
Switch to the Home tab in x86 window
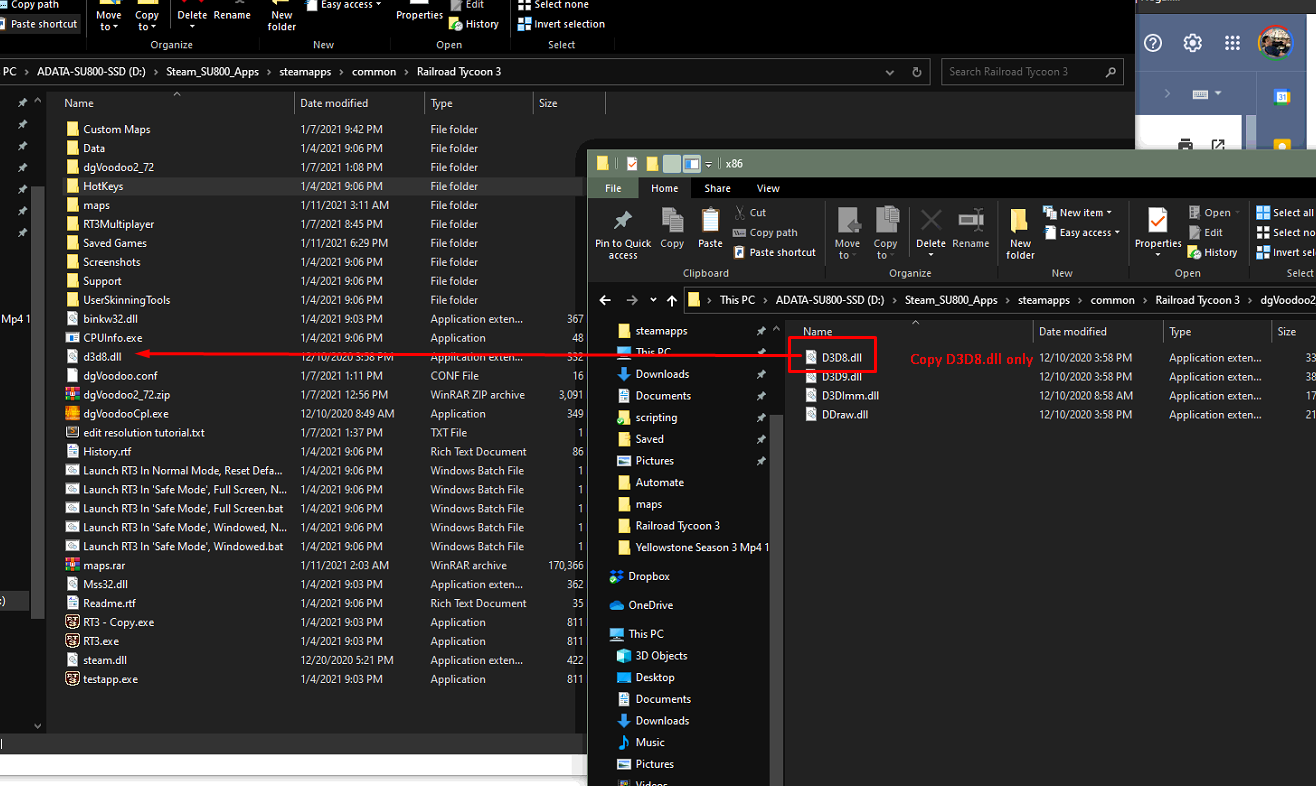coord(664,188)
